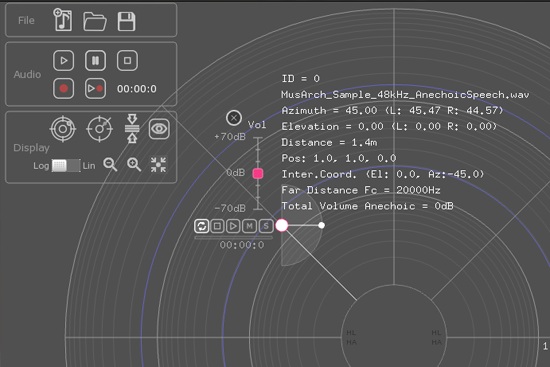
Task: Open a saved configuration folder
Action: [95, 21]
